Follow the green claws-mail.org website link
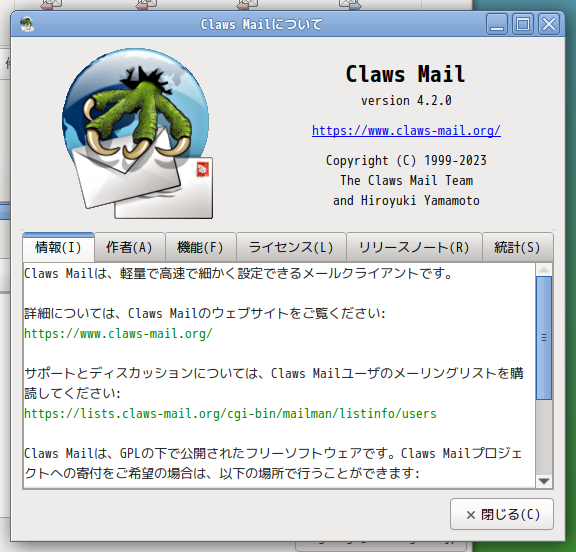Image resolution: width=576 pixels, height=552 pixels. click(x=118, y=333)
